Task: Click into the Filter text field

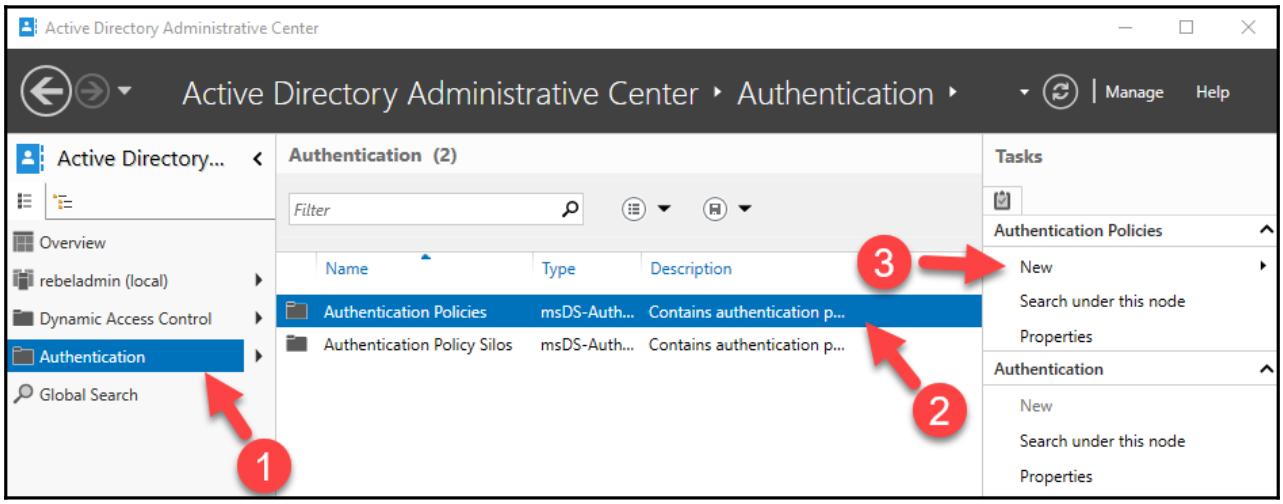Action: click(x=420, y=211)
